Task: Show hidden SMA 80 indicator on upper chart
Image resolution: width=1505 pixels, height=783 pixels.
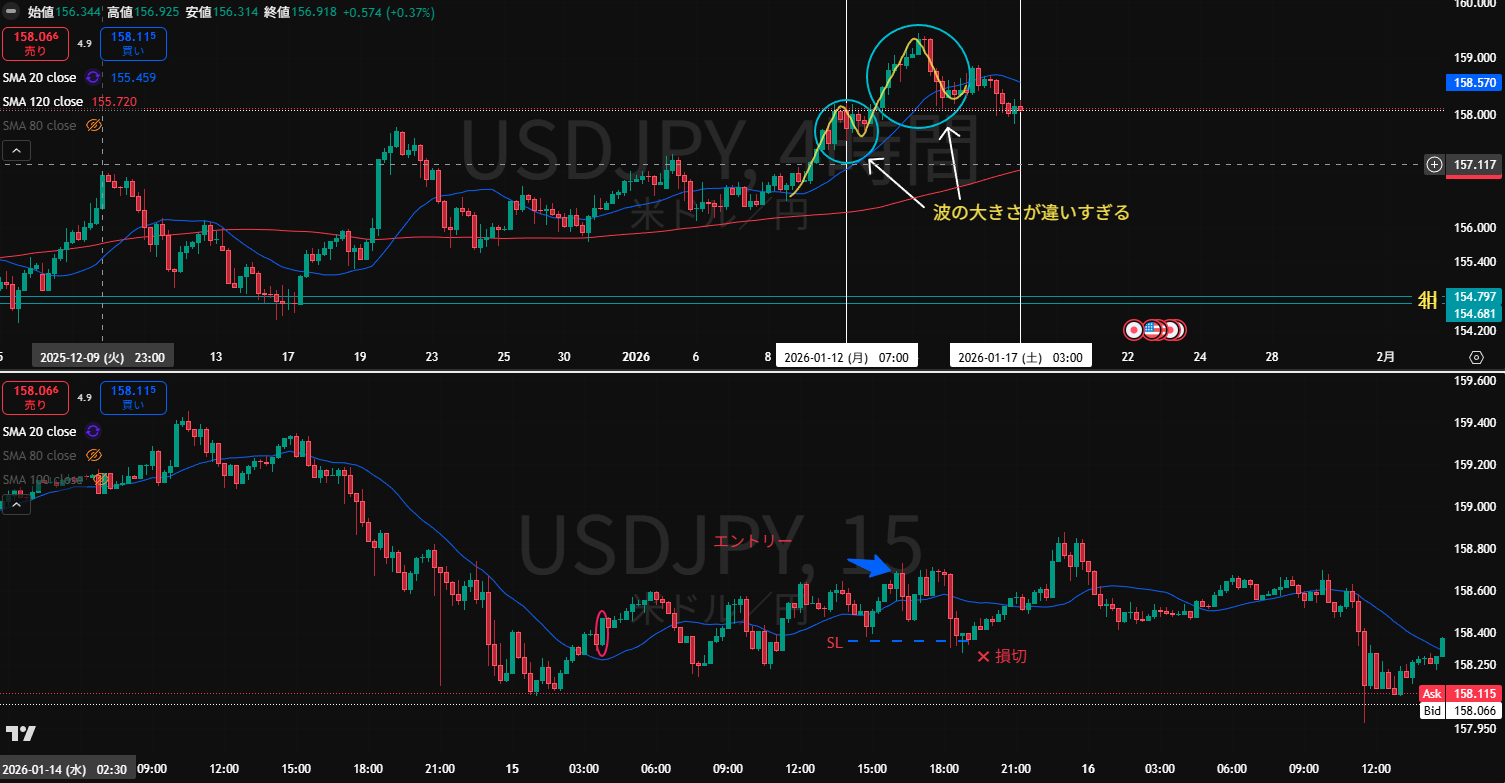Action: point(94,126)
